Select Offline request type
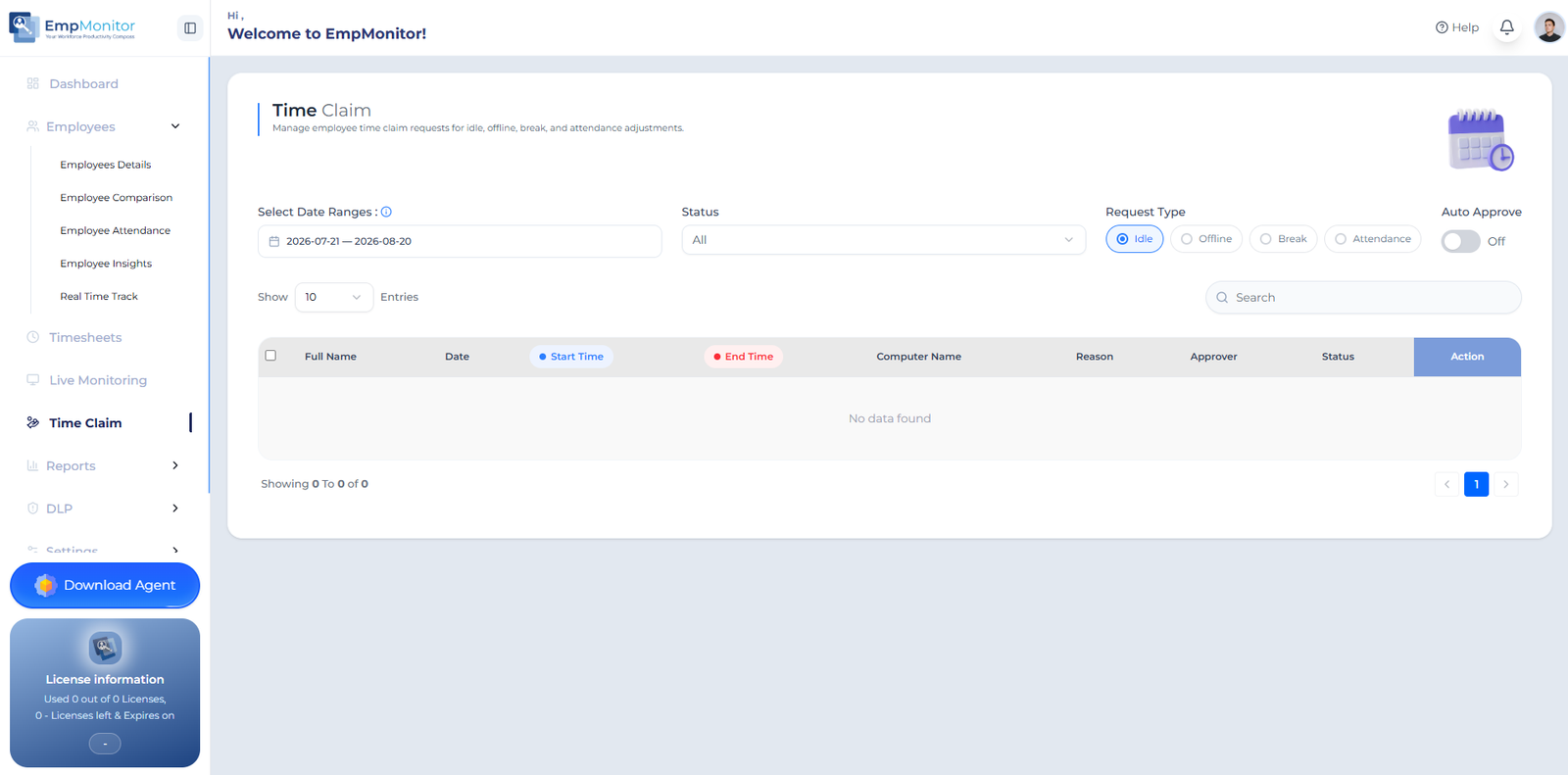The height and width of the screenshot is (775, 1568). (x=1206, y=239)
